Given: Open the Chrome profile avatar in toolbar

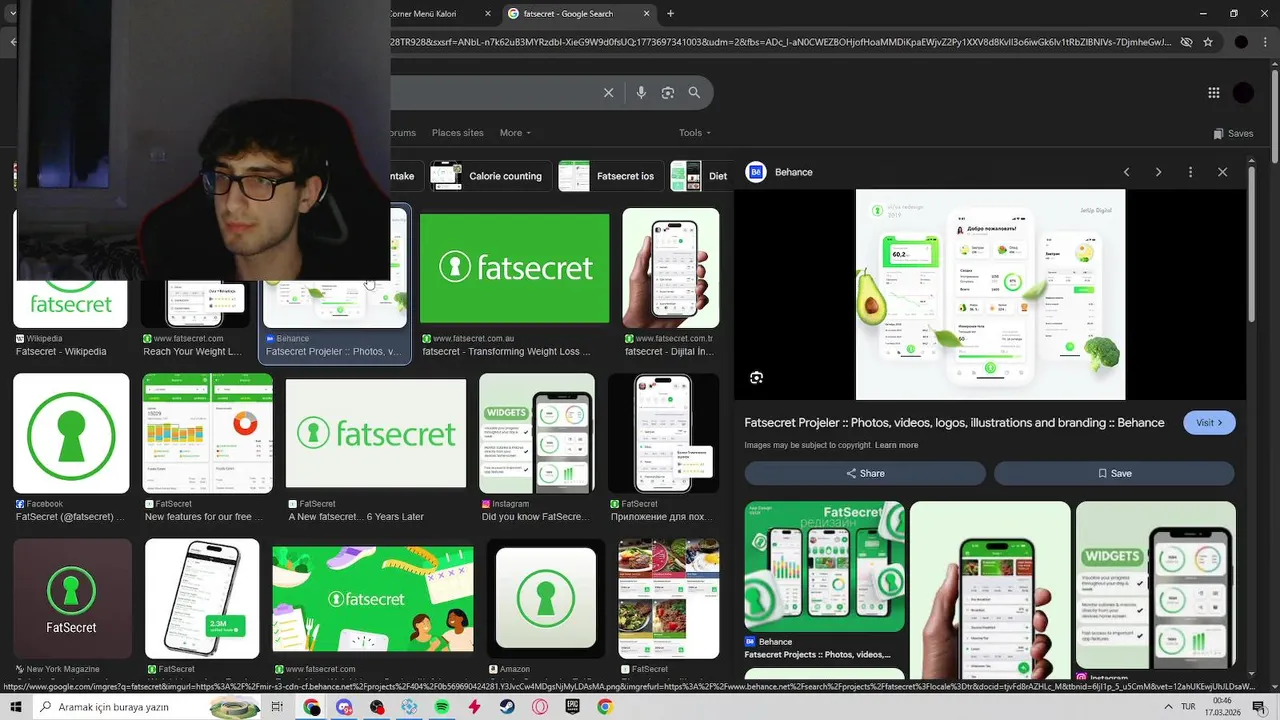Looking at the screenshot, I should pos(1241,42).
